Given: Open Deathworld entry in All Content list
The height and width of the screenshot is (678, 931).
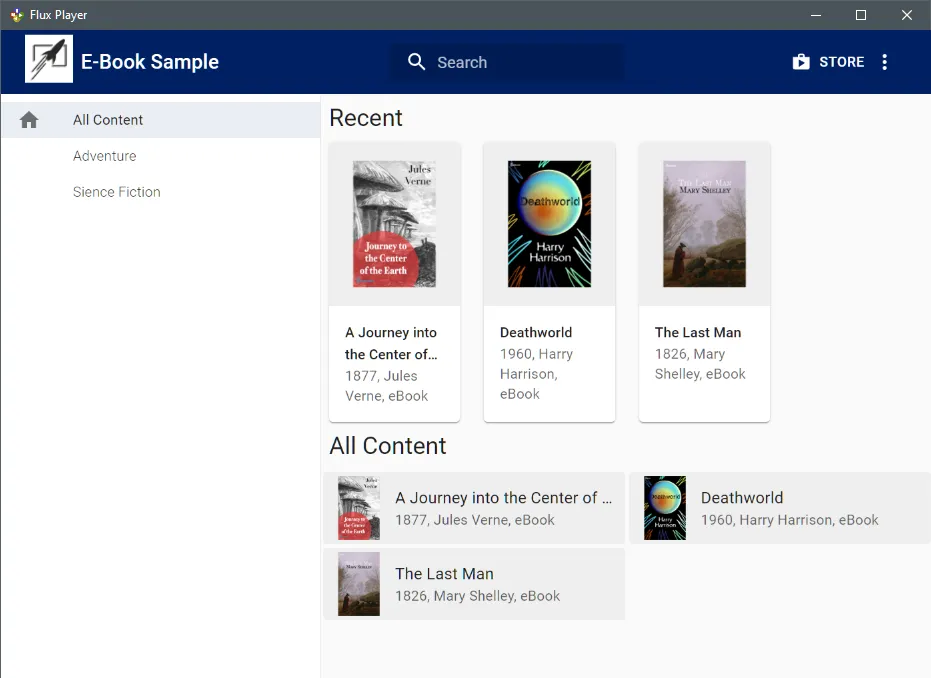Looking at the screenshot, I should coord(779,508).
